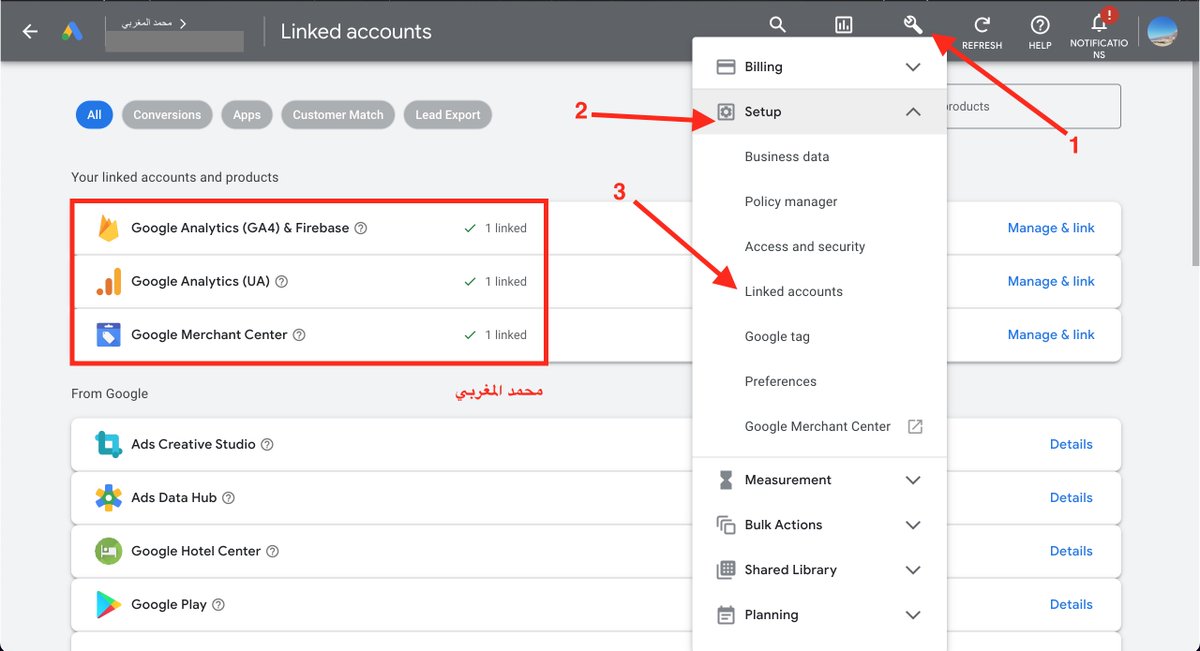The height and width of the screenshot is (651, 1200).
Task: Open Details for Ads Creative Studio
Action: (x=1071, y=444)
